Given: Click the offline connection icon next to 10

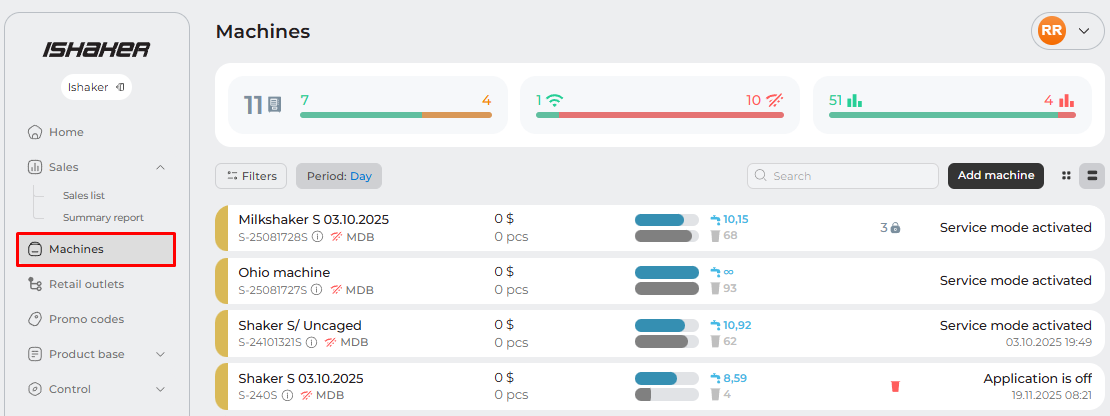Looking at the screenshot, I should click(775, 101).
